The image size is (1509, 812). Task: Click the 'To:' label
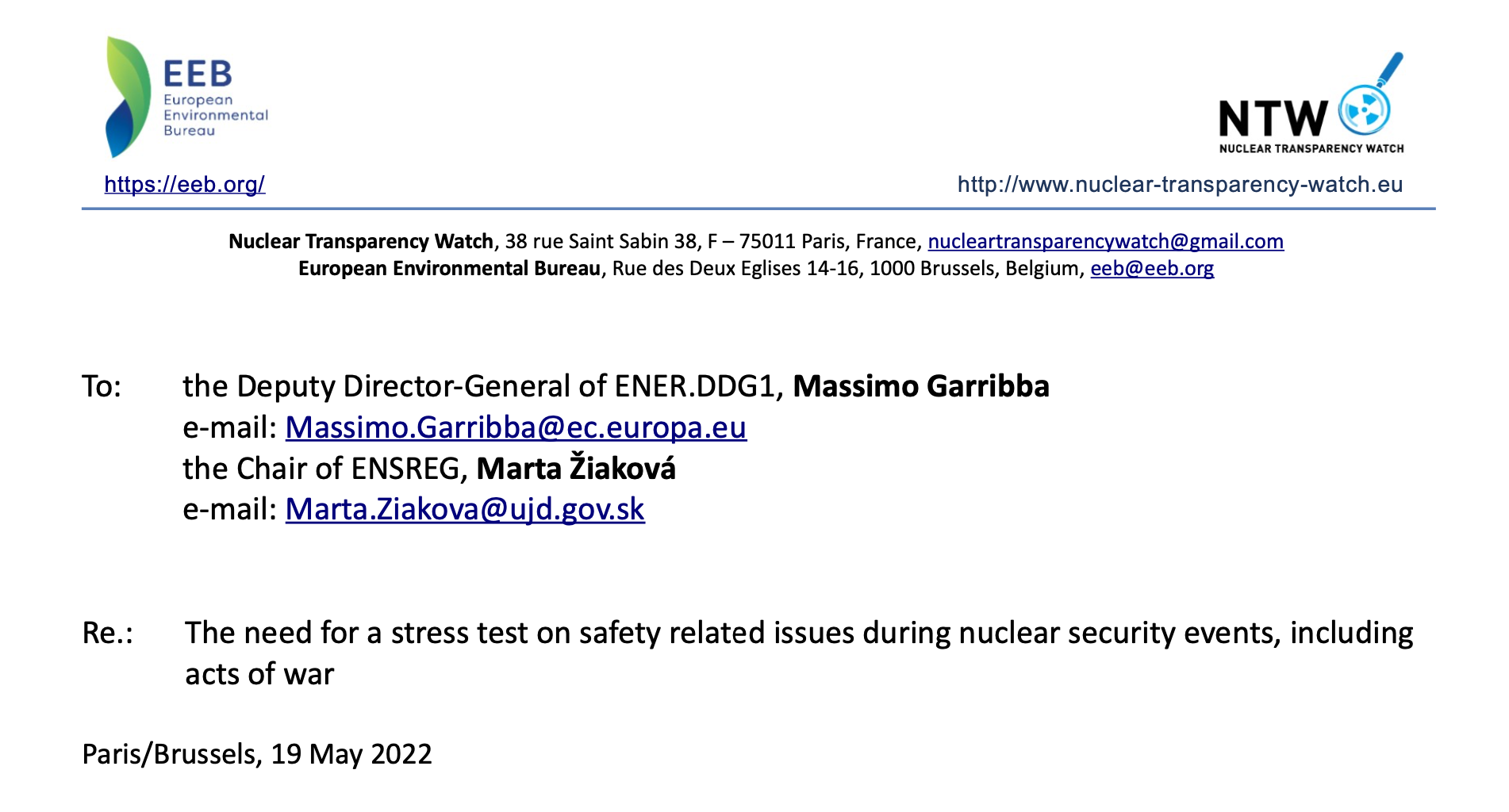(102, 386)
